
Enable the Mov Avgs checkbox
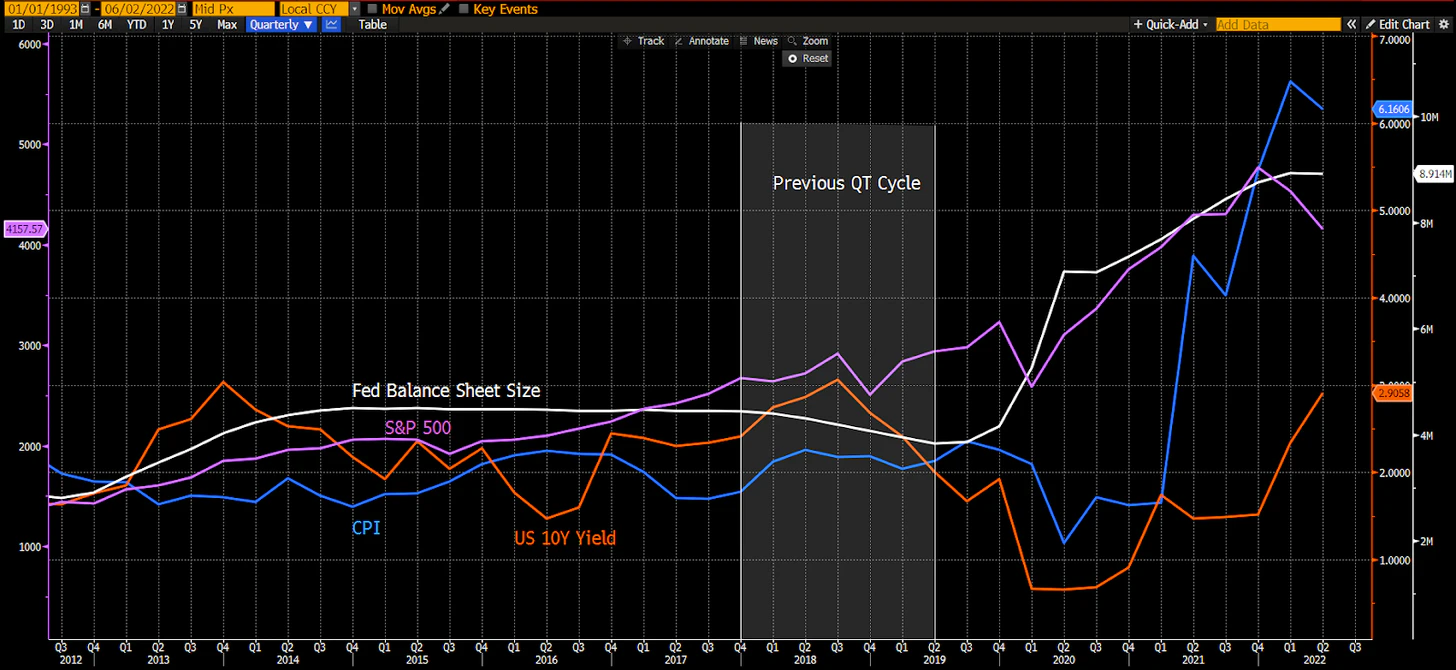point(373,9)
